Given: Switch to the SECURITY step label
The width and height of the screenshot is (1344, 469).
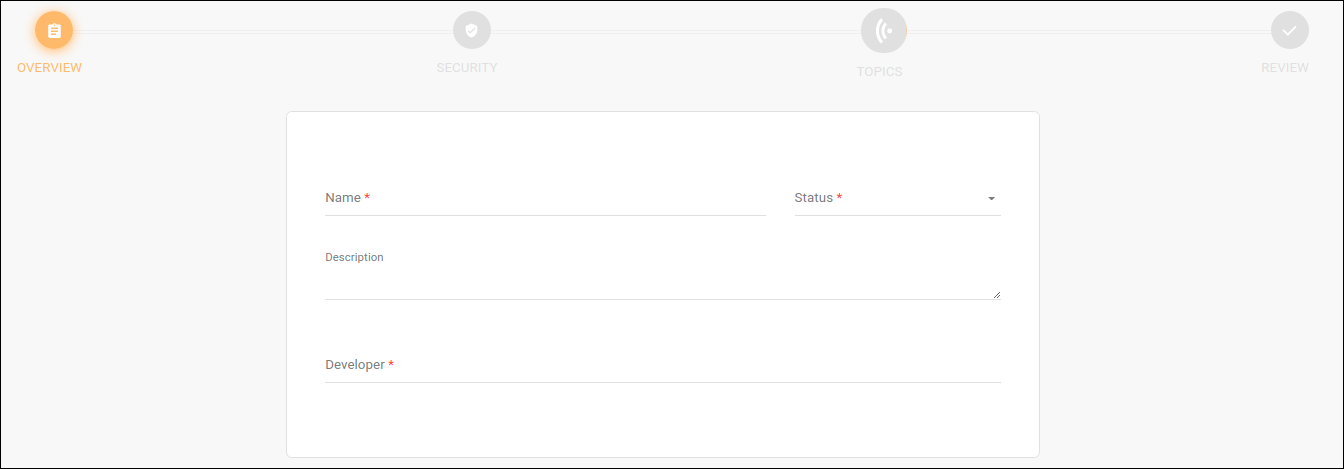Looking at the screenshot, I should (467, 68).
